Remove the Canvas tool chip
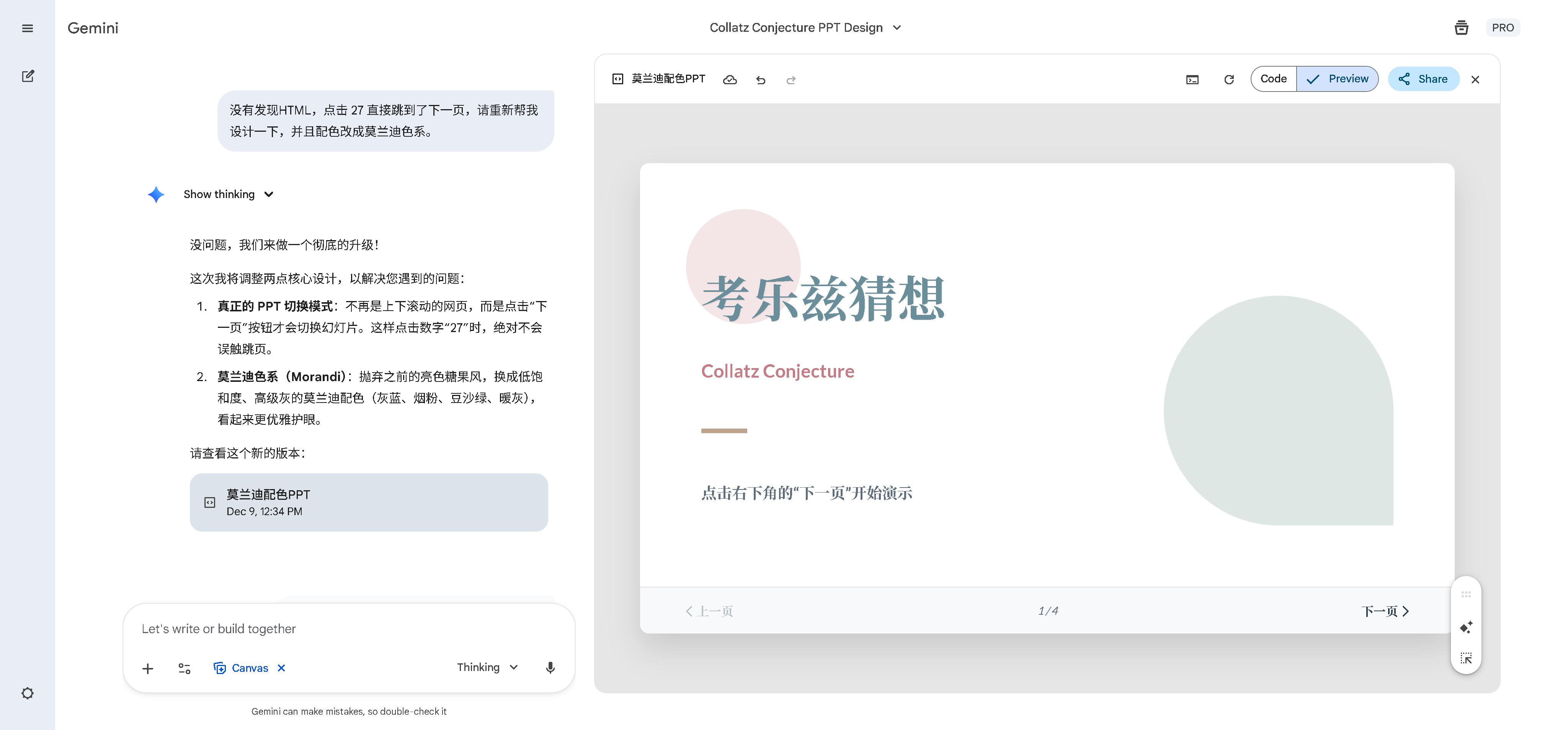This screenshot has height=730, width=1568. (281, 668)
